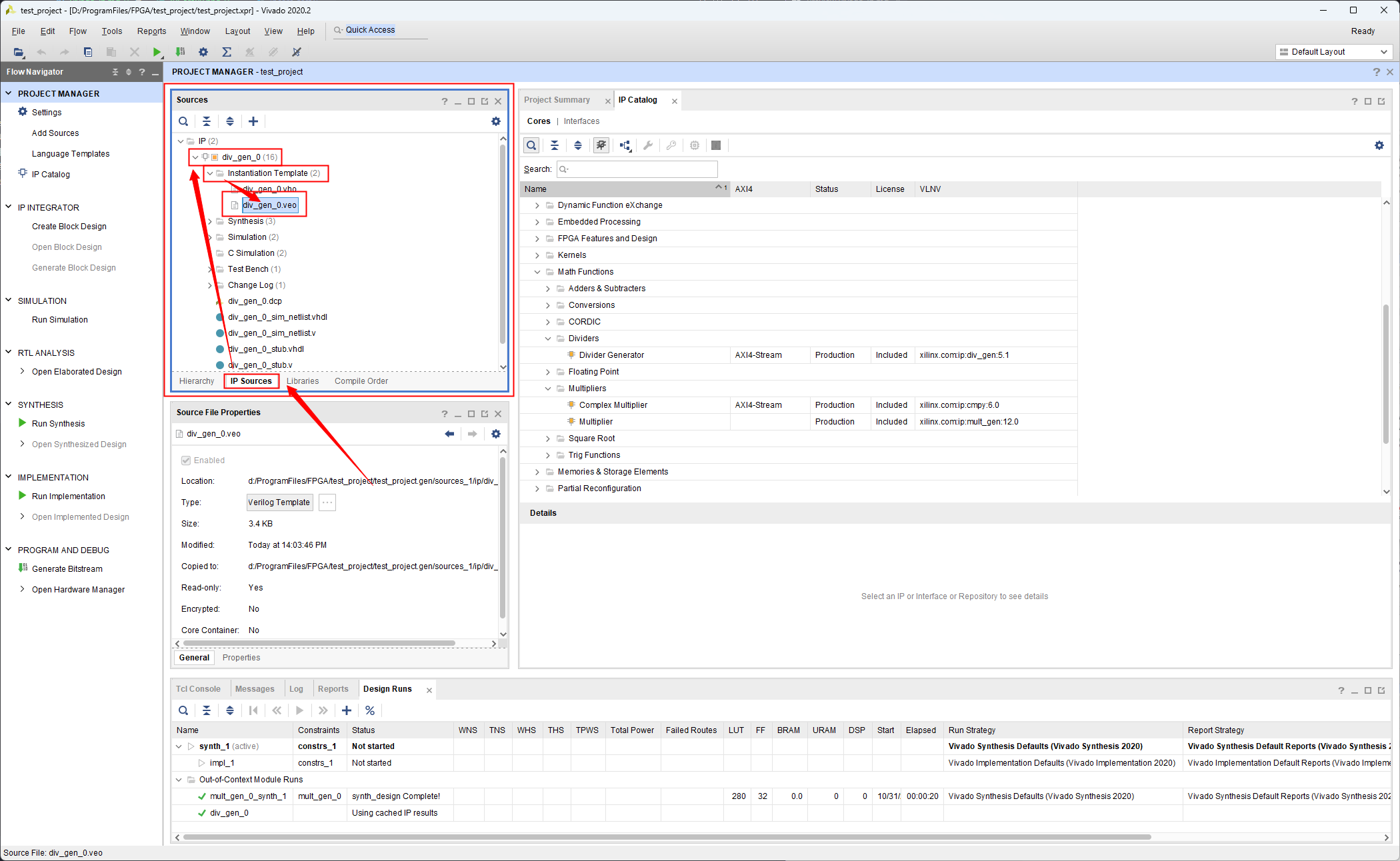Click Create Block Design link
This screenshot has width=1400, height=861.
[69, 227]
